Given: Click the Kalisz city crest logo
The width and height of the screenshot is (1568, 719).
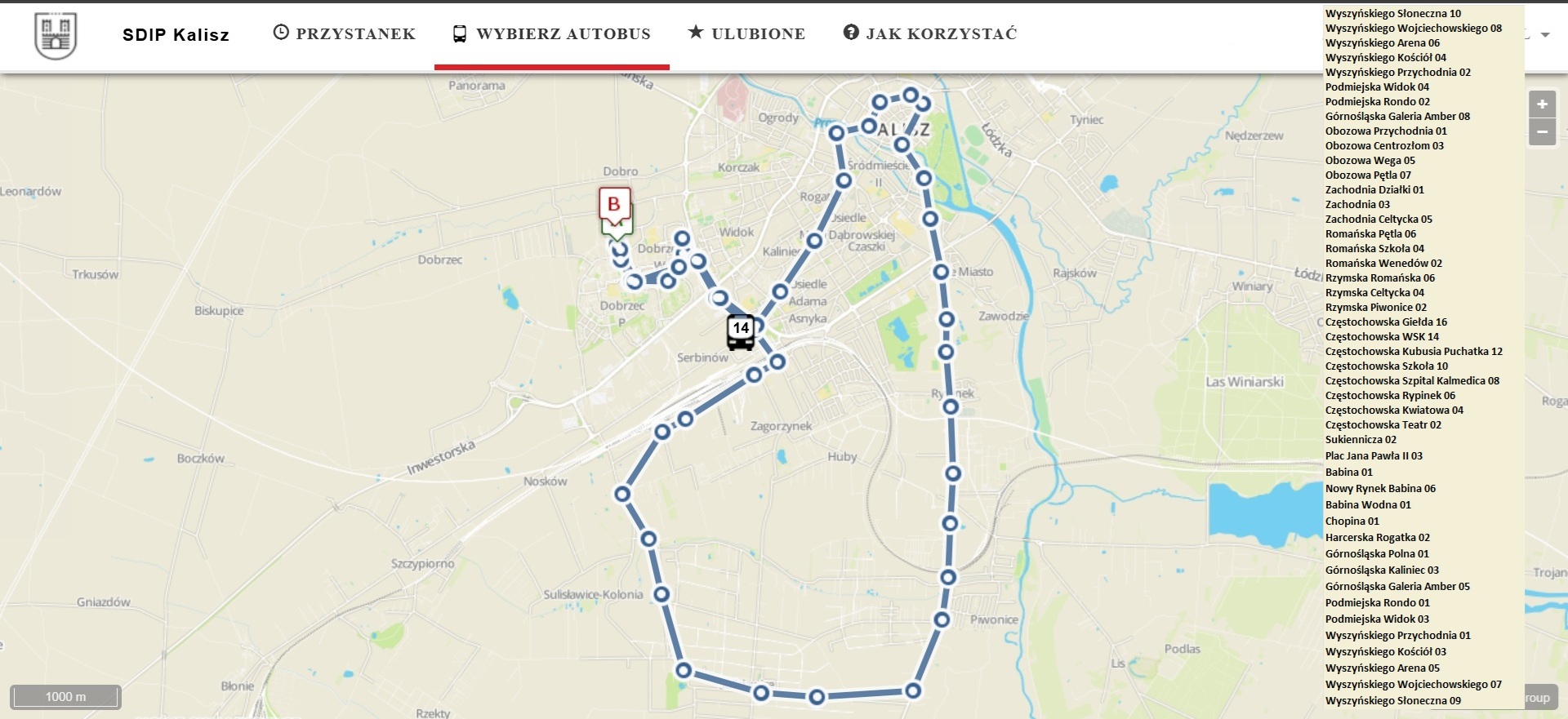Looking at the screenshot, I should pyautogui.click(x=56, y=36).
